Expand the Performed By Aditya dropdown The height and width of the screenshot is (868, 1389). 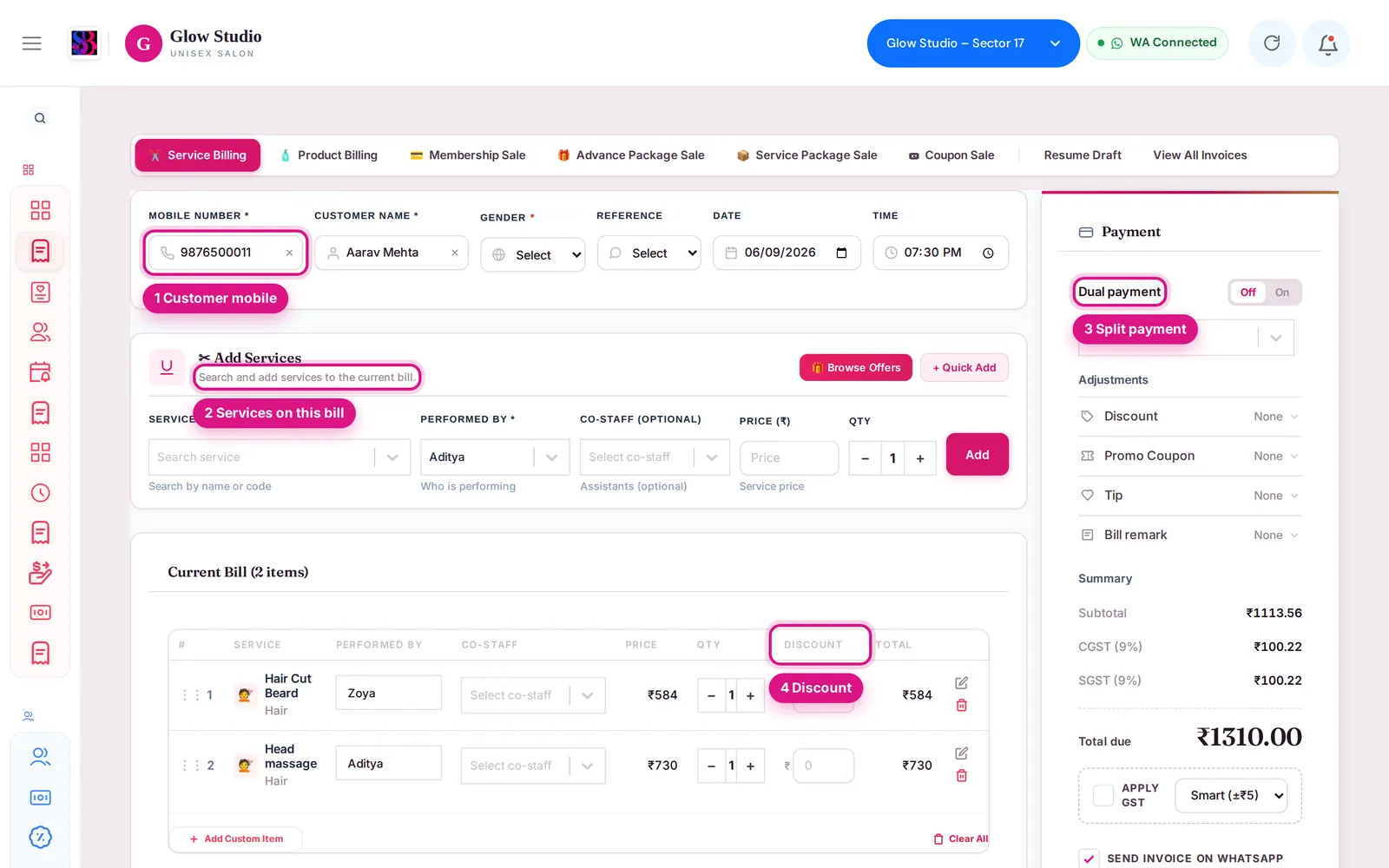[495, 457]
